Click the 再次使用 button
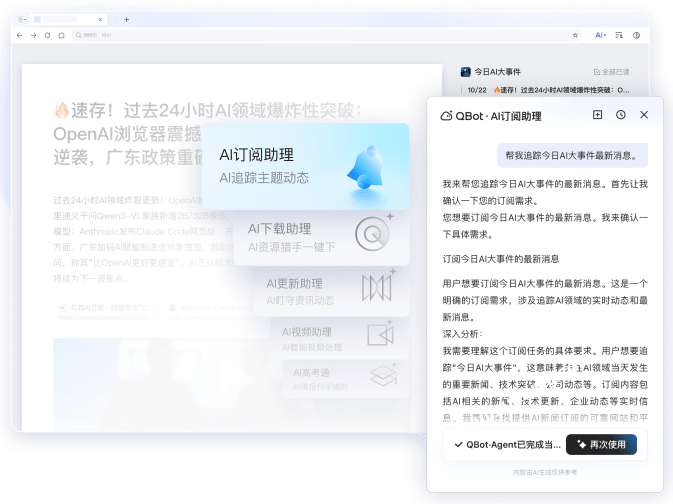Viewport: 673px width, 504px height. (601, 444)
